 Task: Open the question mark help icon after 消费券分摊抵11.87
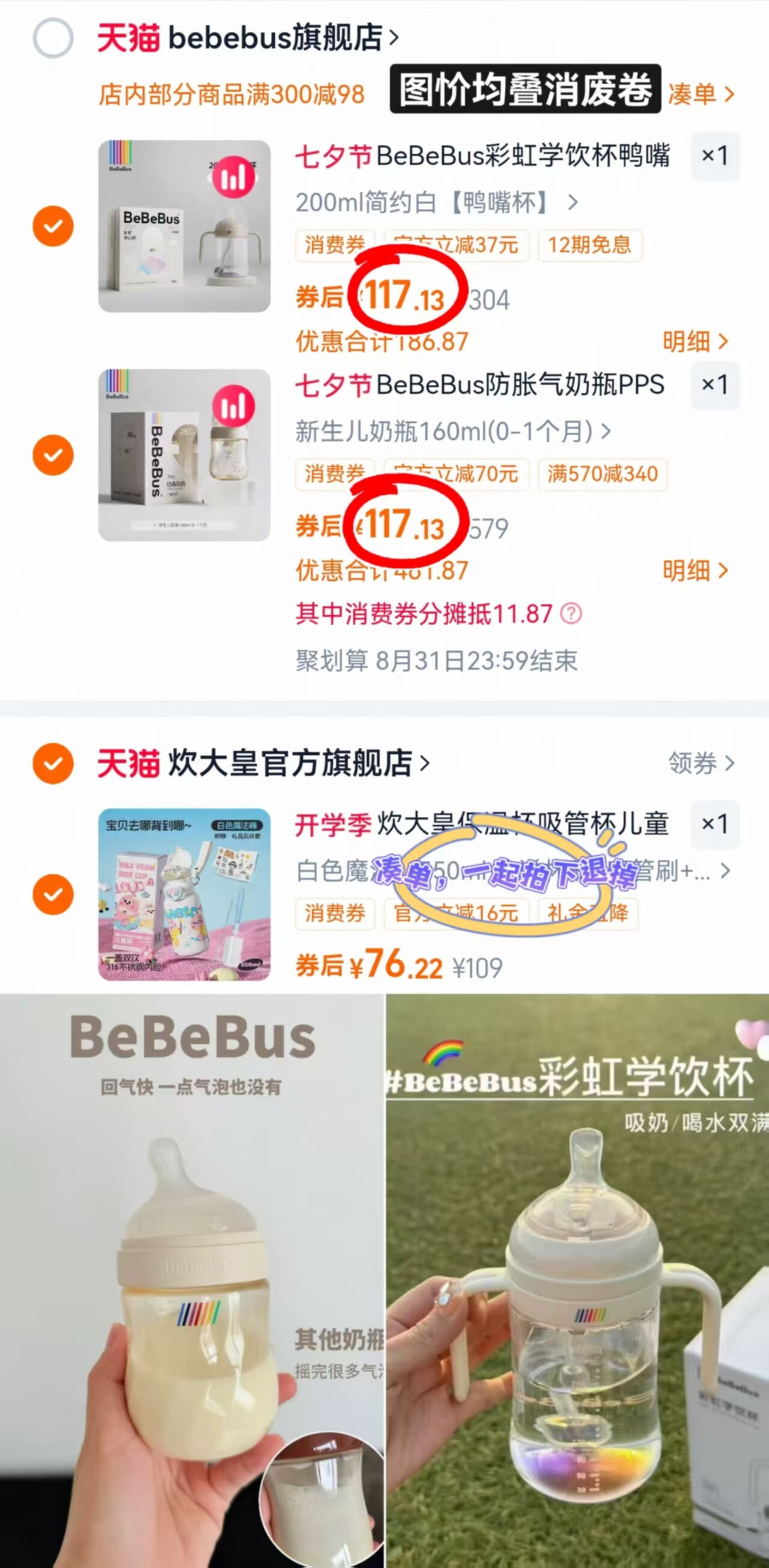point(571,613)
